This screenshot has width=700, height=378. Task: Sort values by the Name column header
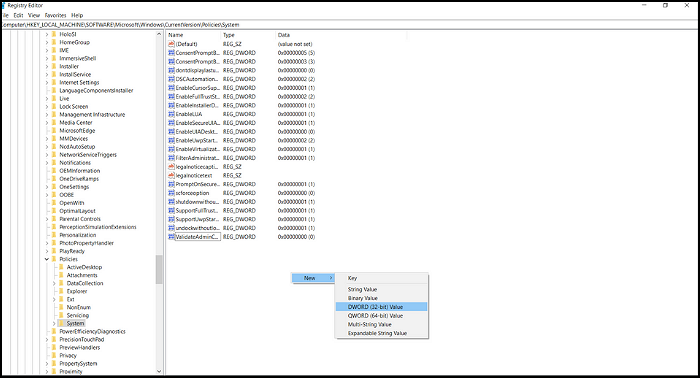194,35
